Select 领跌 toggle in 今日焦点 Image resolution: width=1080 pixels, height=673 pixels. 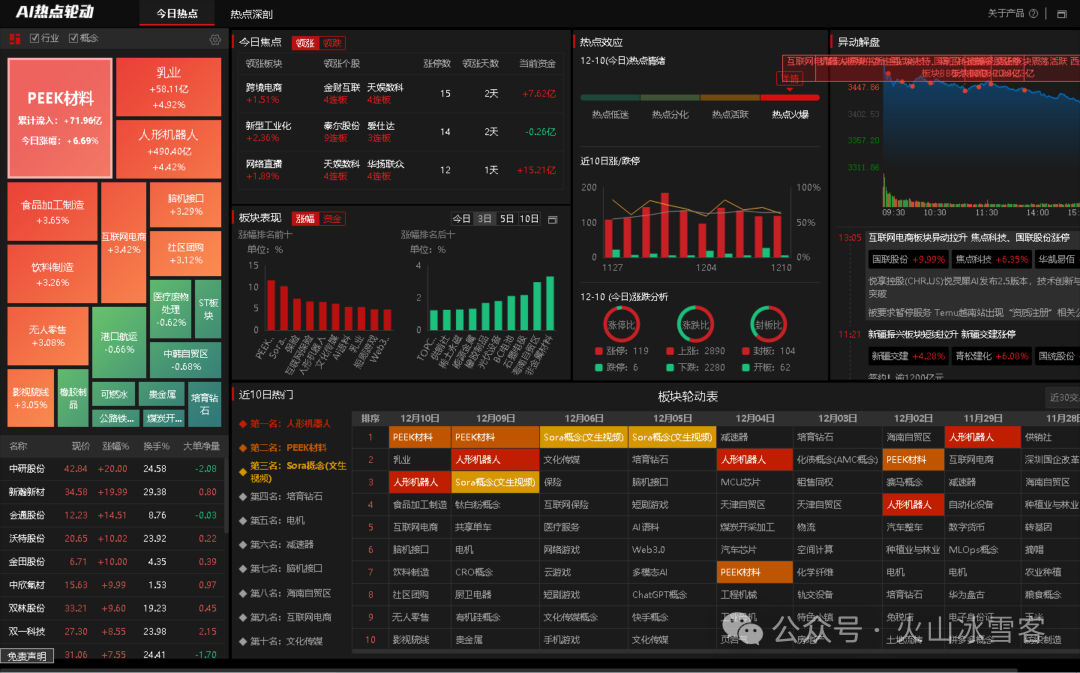tap(332, 43)
